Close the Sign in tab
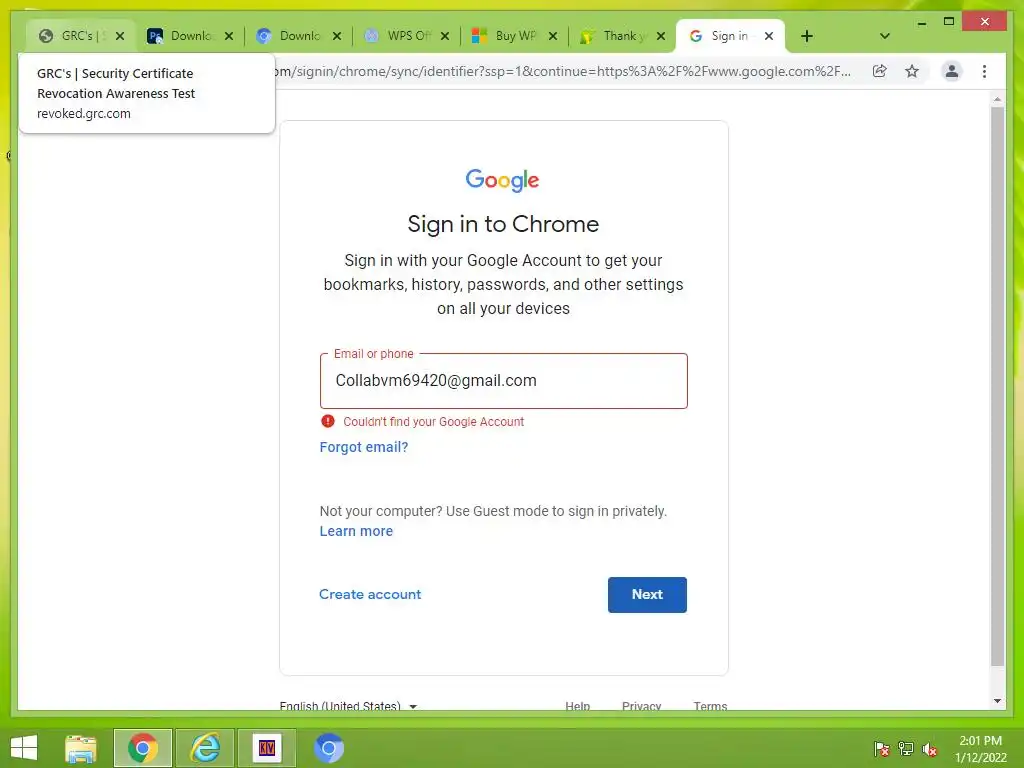1024x768 pixels. tap(769, 37)
